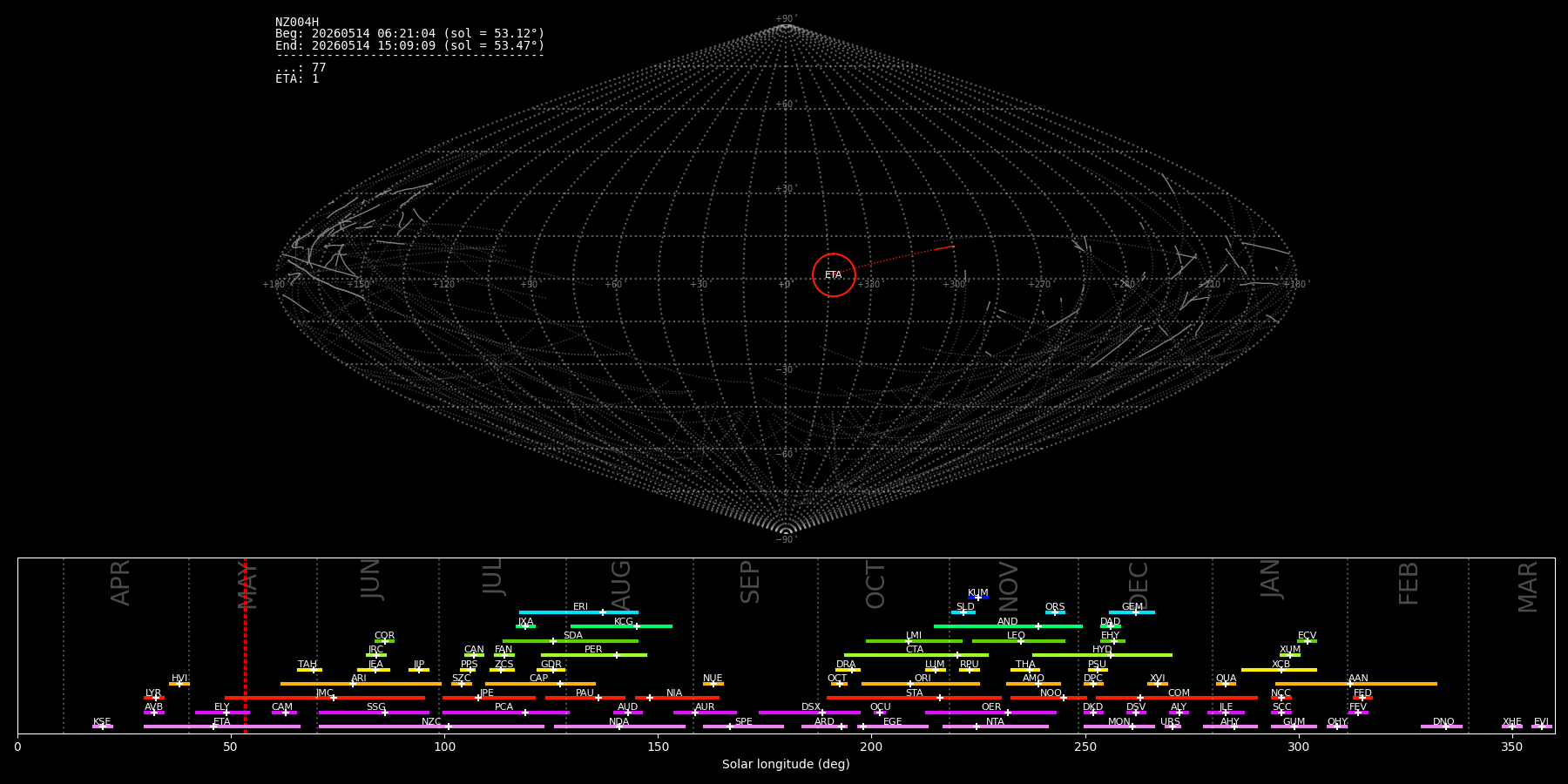Click the red STA shower bar
This screenshot has height=784, width=1568.
coord(914,698)
